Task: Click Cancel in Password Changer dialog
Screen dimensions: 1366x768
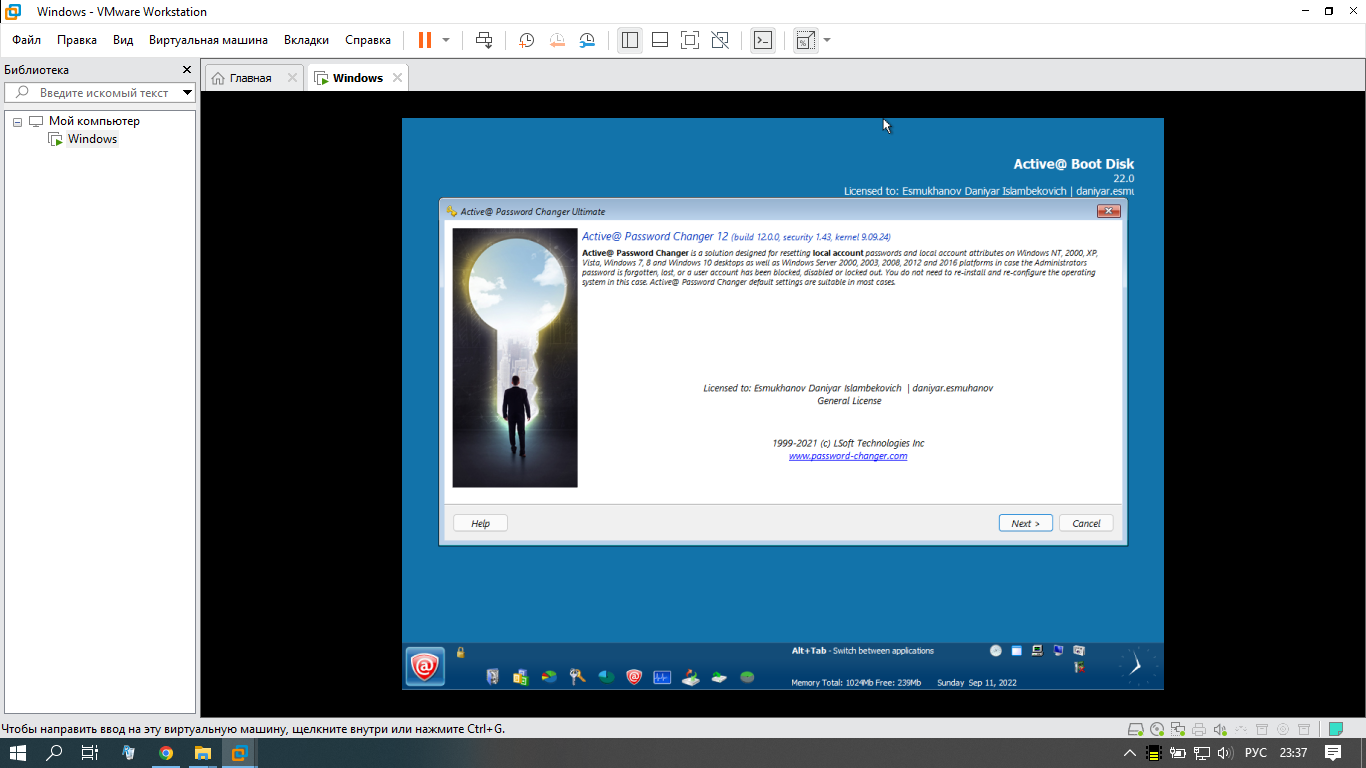Action: click(1086, 523)
